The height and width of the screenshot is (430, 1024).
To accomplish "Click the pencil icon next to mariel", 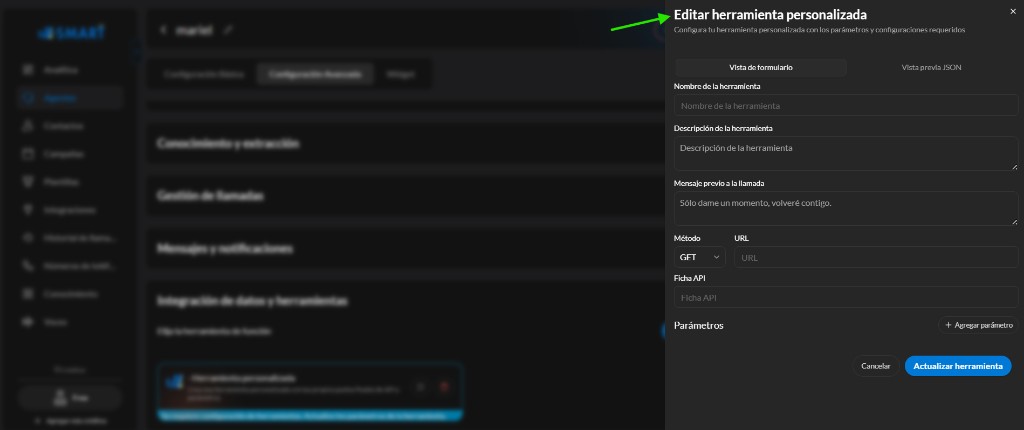I will pos(227,29).
